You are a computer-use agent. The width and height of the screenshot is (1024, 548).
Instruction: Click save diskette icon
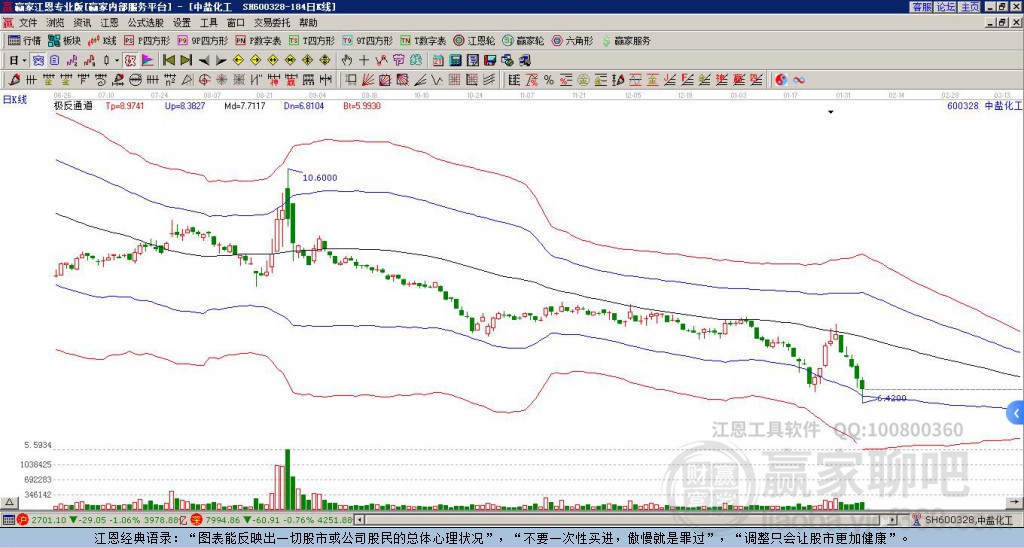coord(490,61)
